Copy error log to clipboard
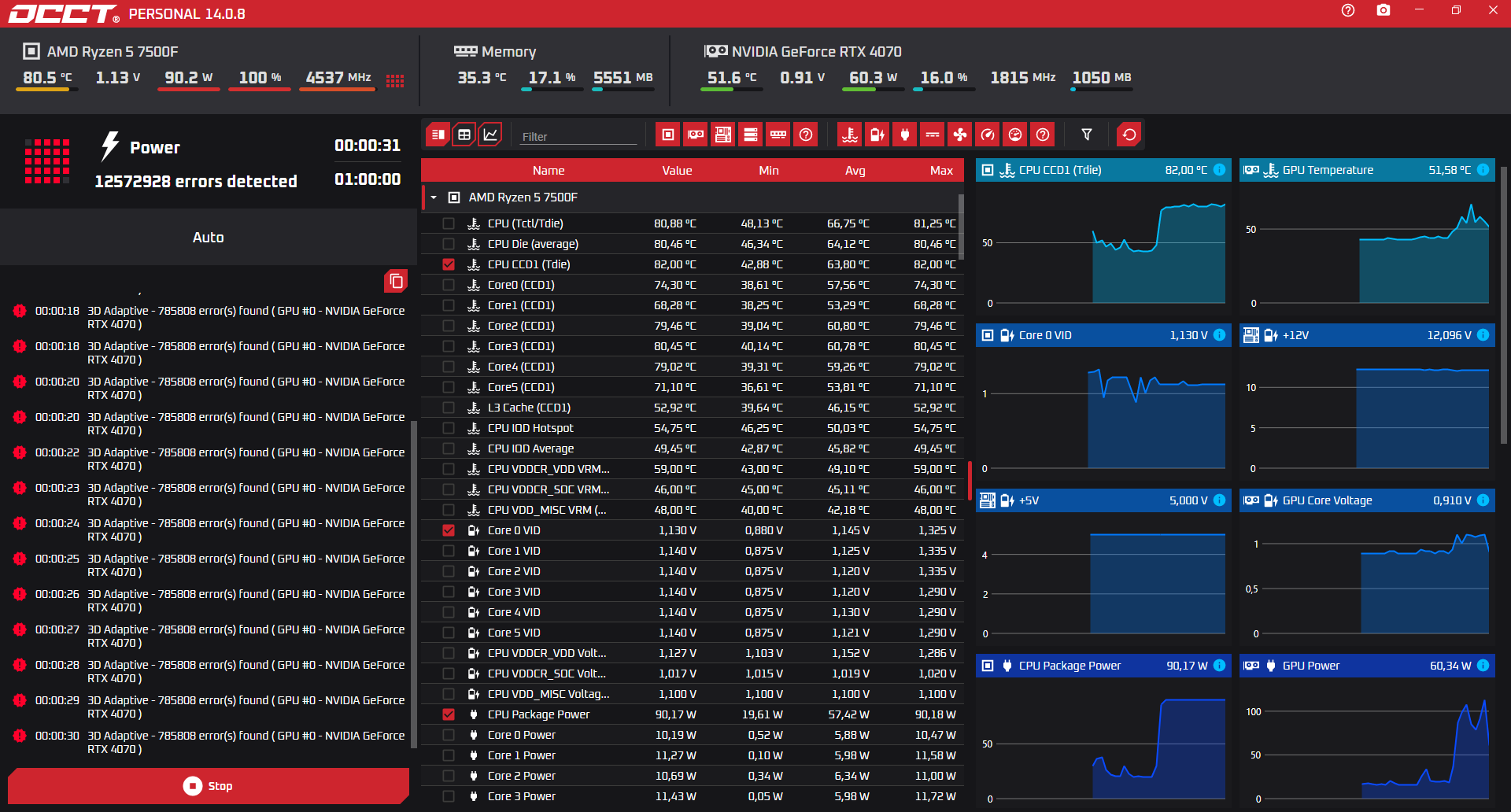1511x812 pixels. coord(396,281)
